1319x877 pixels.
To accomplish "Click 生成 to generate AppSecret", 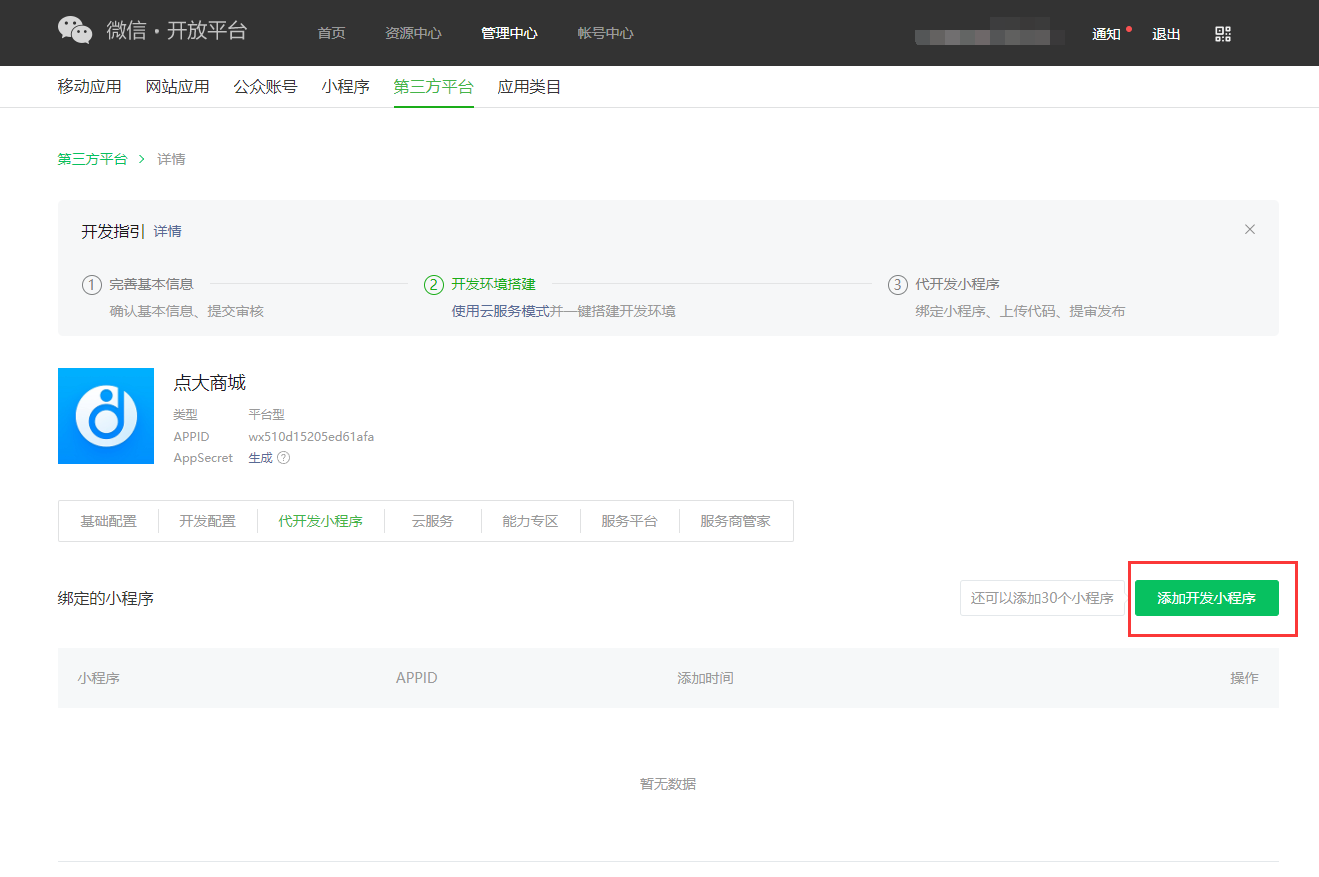I will tap(260, 458).
